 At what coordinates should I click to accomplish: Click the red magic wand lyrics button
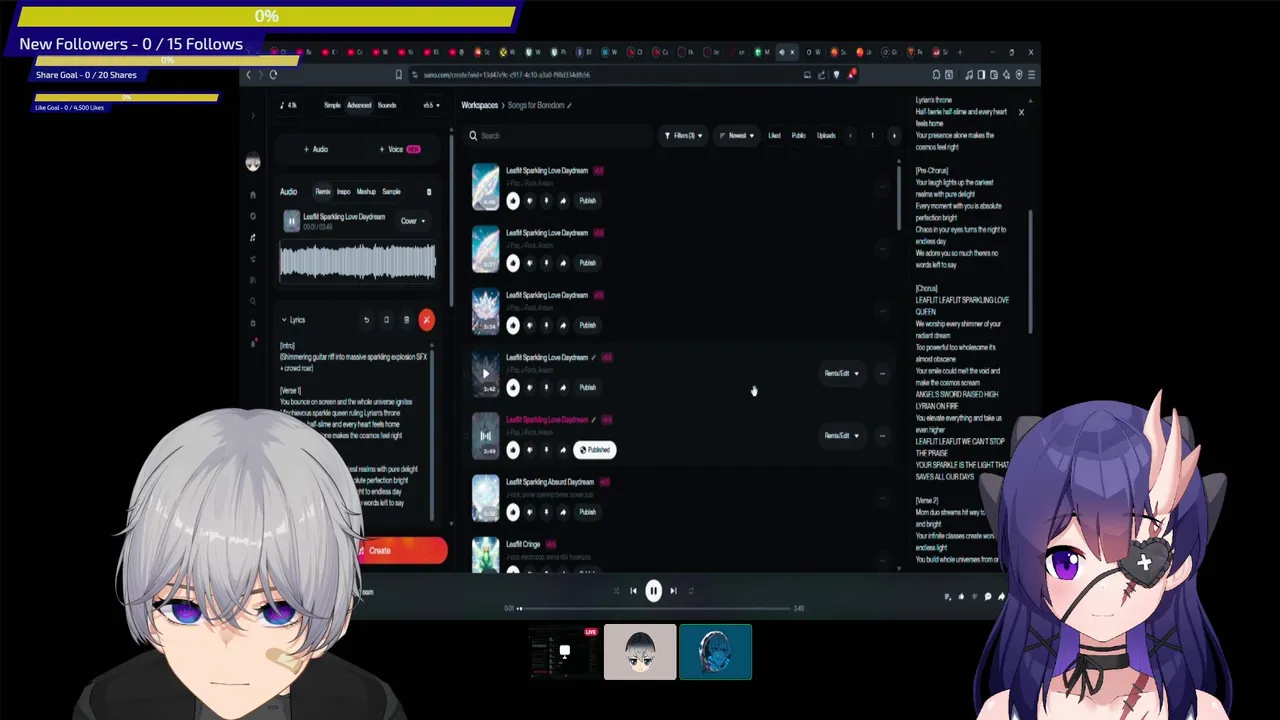[x=427, y=320]
